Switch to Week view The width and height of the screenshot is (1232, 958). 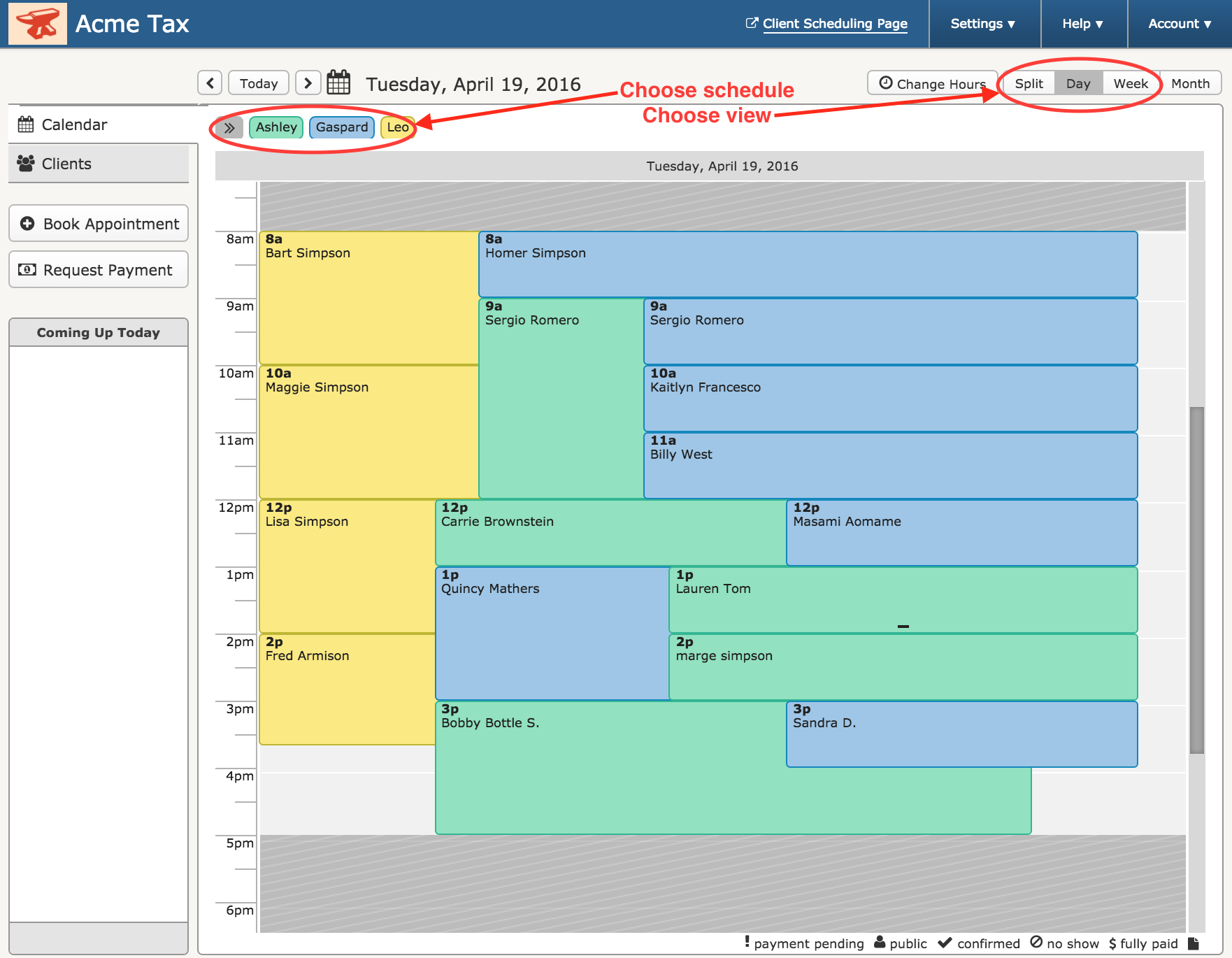(1131, 83)
